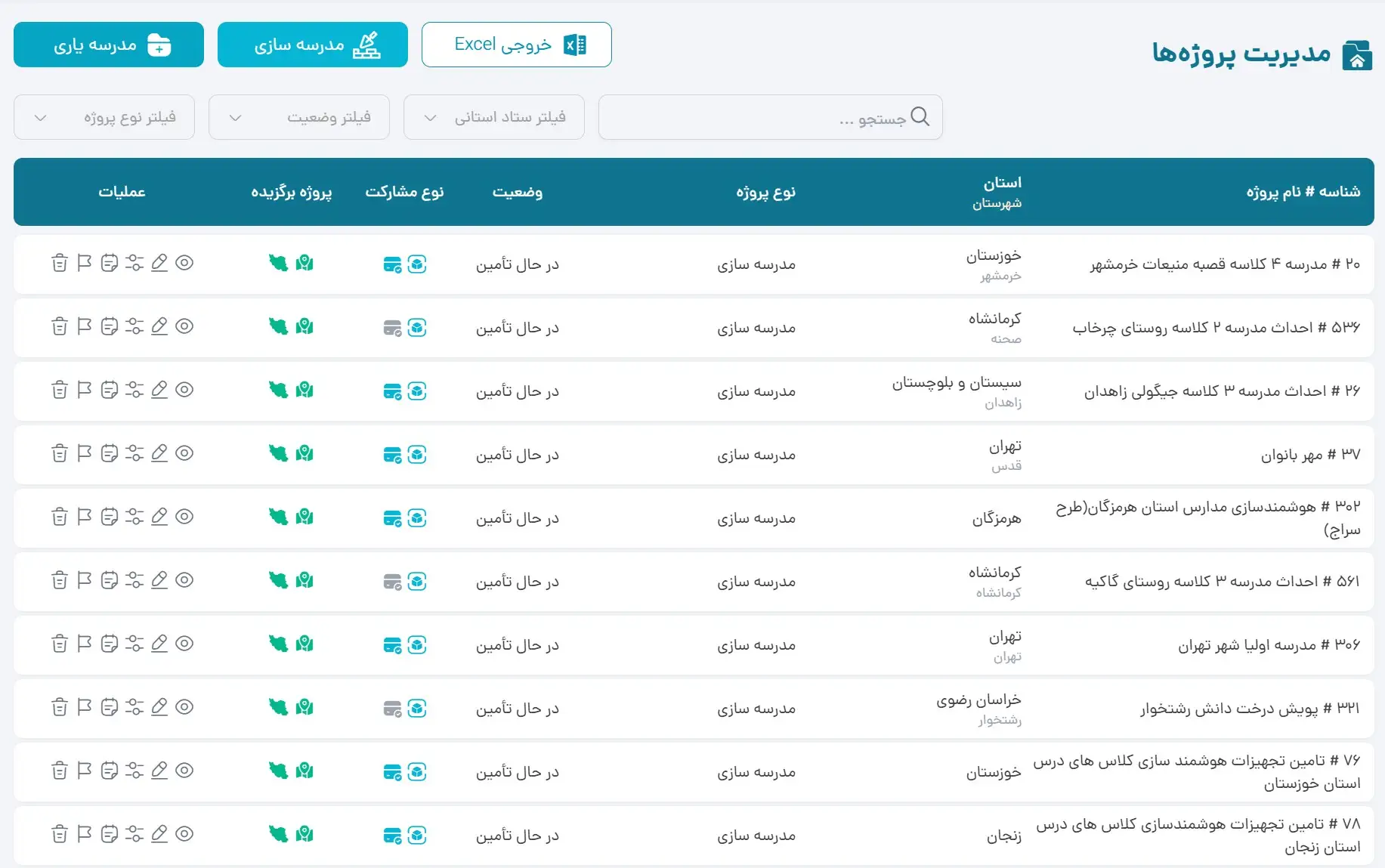Click the خروجی Excel button

click(x=517, y=45)
